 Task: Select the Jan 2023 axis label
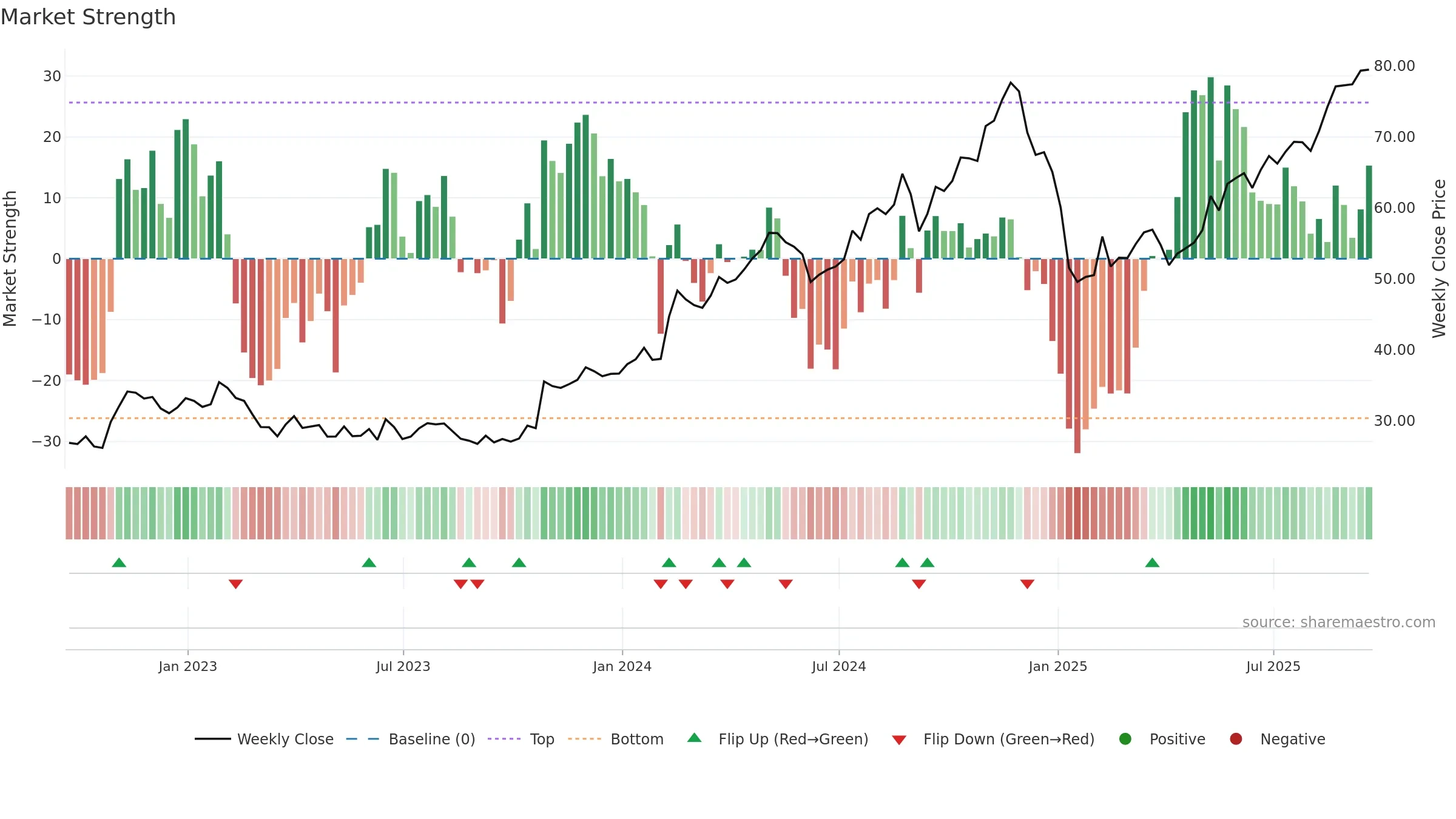coord(187,667)
